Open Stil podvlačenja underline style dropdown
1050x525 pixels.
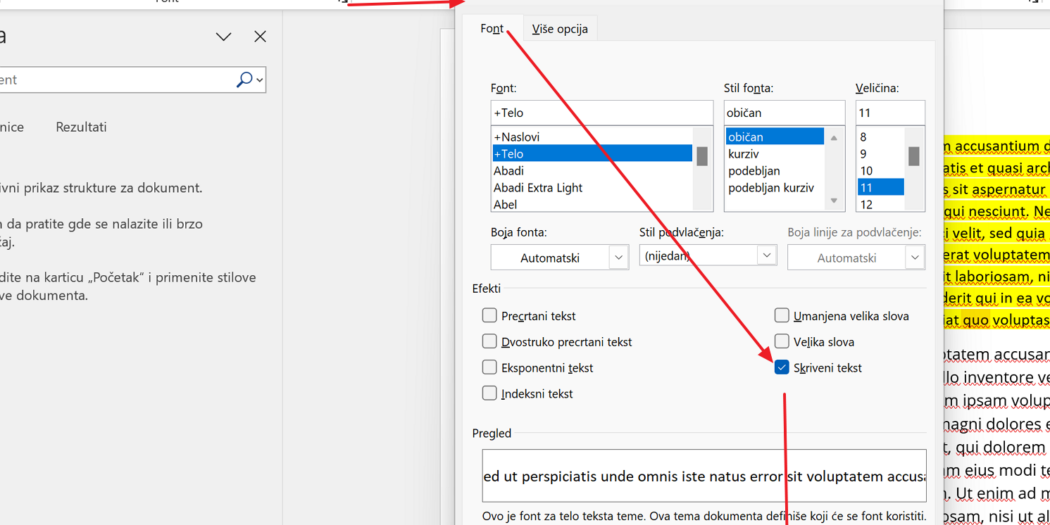point(708,255)
